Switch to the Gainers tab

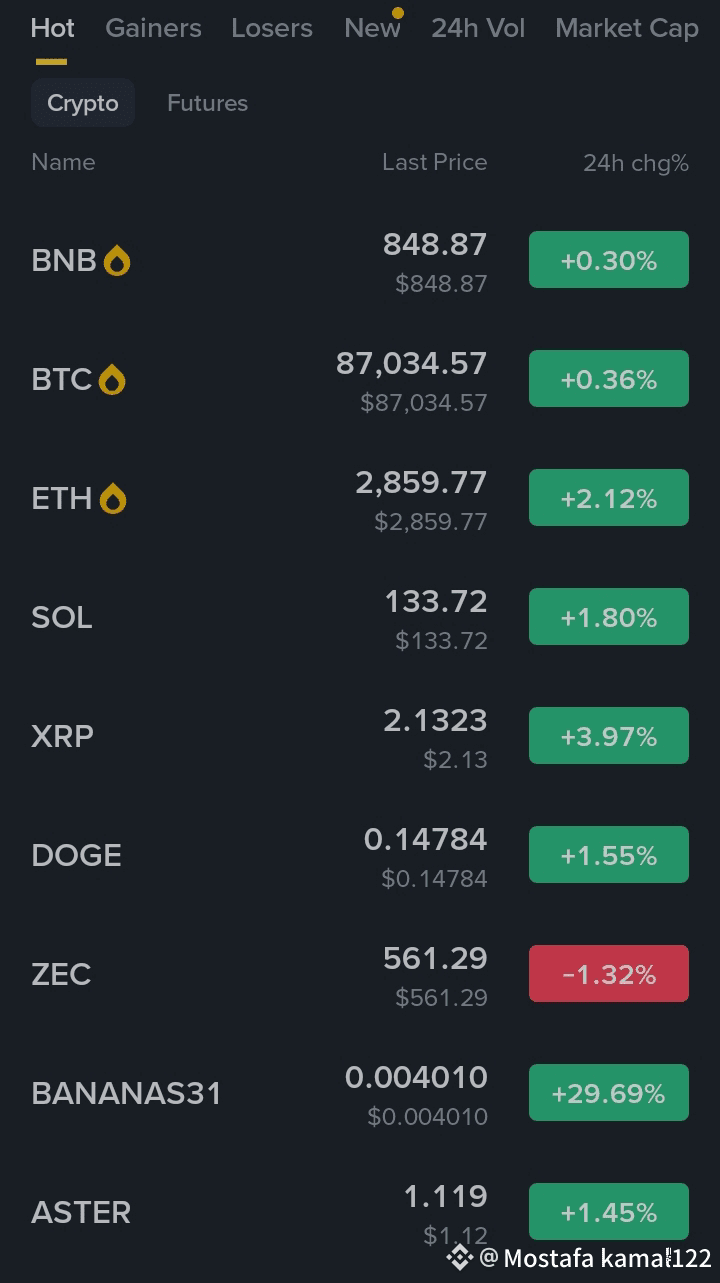[153, 28]
